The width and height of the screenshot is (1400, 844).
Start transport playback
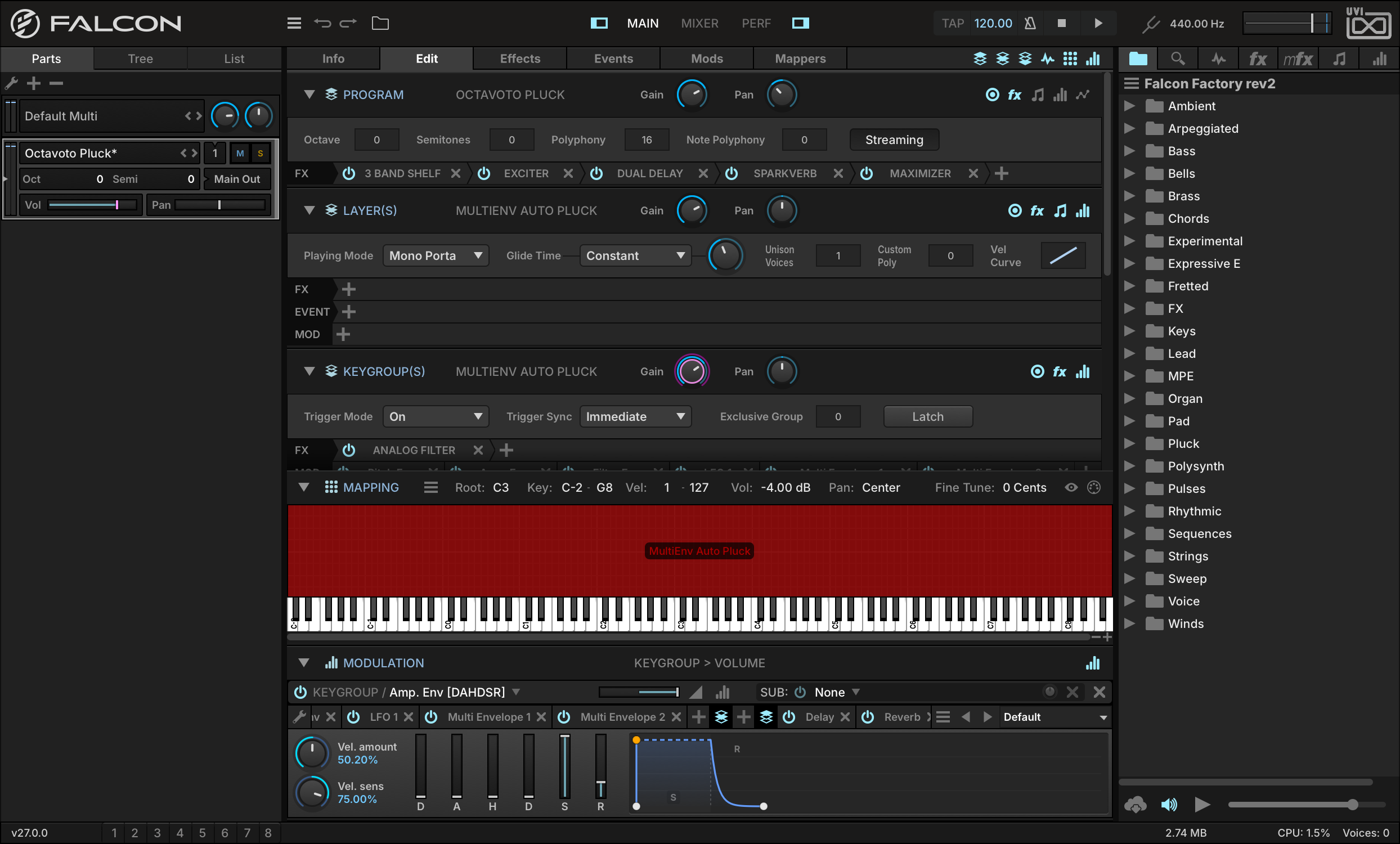click(1098, 23)
